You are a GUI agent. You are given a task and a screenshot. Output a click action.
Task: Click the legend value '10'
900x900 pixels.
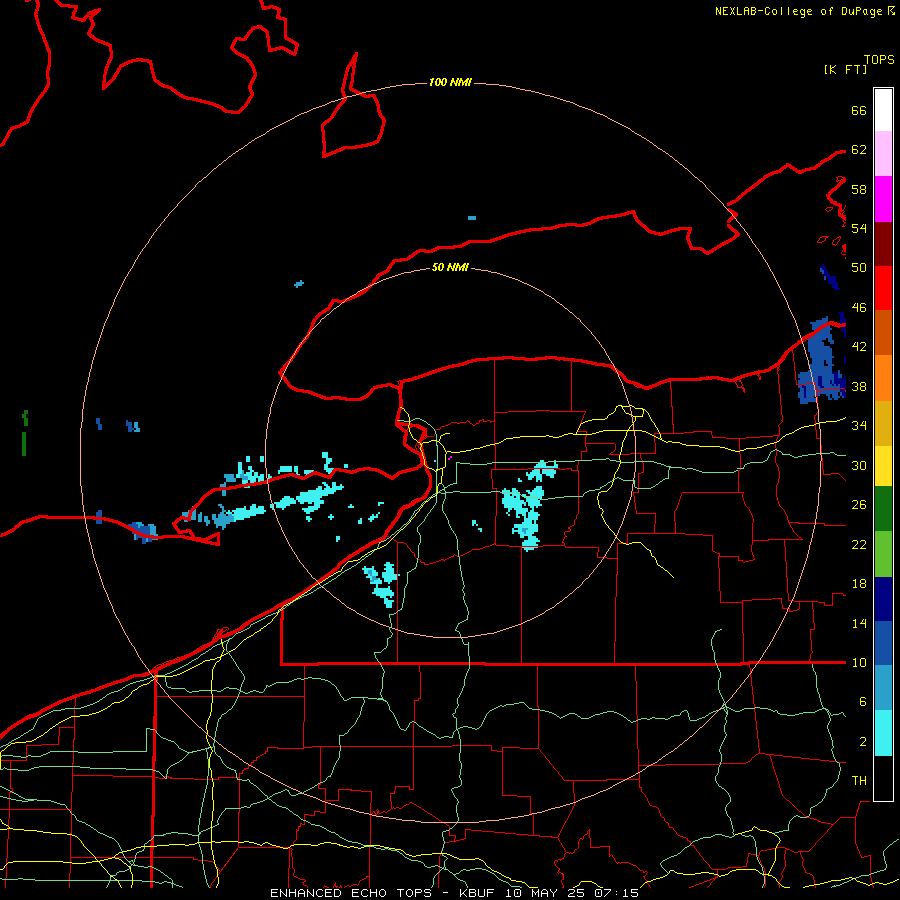tap(859, 662)
